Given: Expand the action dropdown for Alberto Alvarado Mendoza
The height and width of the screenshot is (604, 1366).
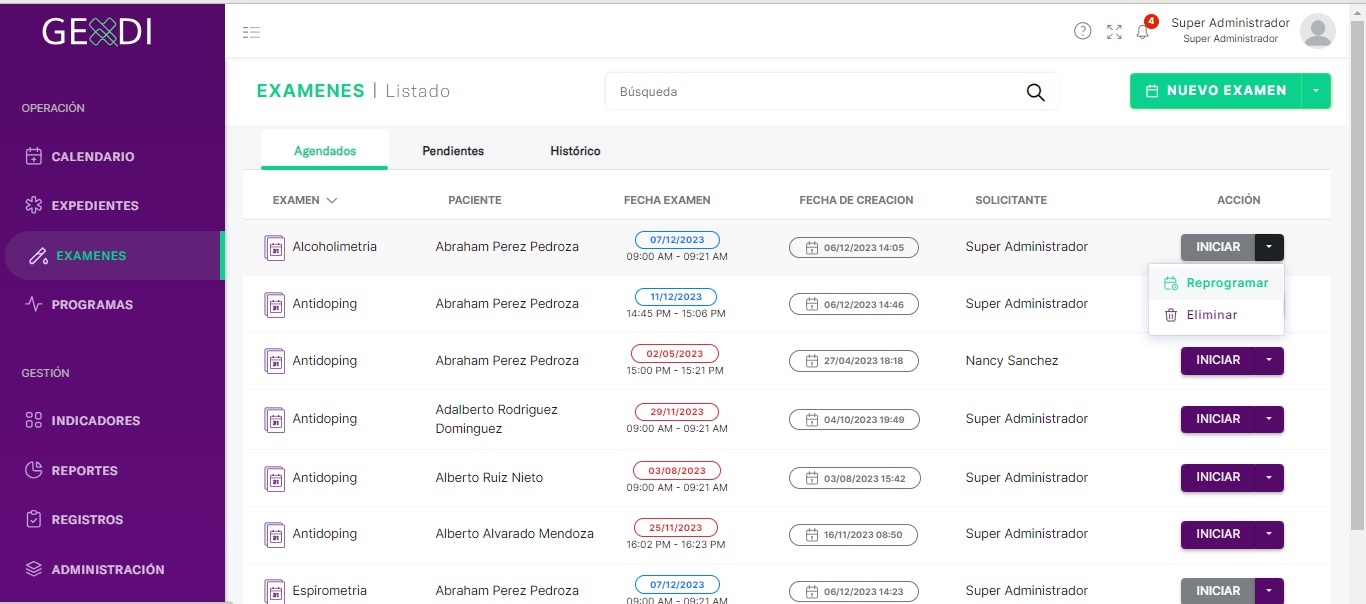Looking at the screenshot, I should (1269, 534).
